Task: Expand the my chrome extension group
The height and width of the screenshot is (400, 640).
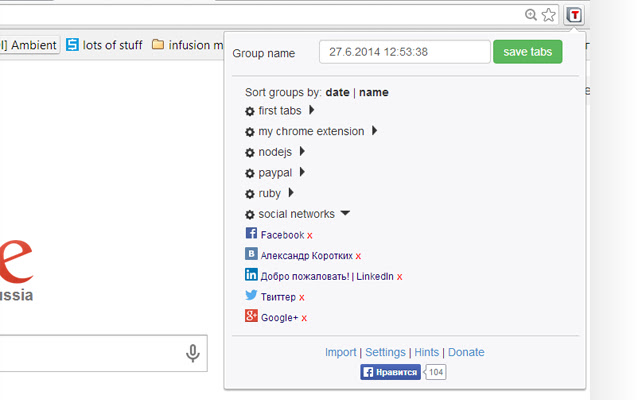Action: tap(374, 131)
